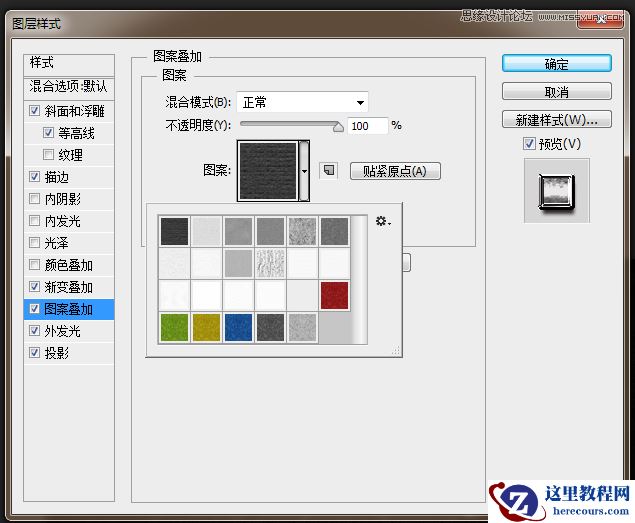Enable the 内发光 checkbox
The height and width of the screenshot is (523, 635).
point(34,220)
